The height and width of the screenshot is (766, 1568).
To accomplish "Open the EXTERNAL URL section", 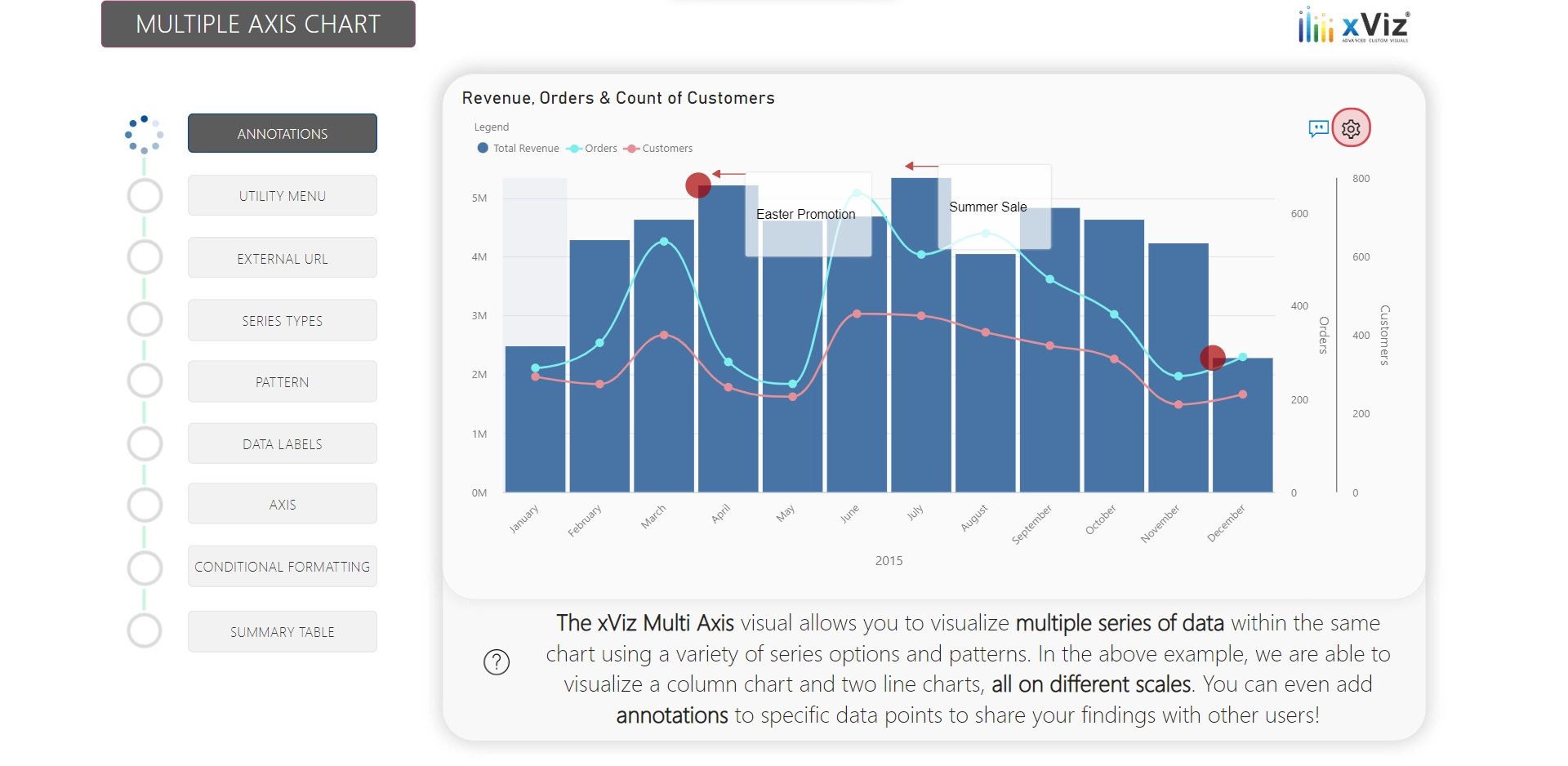I will click(282, 257).
